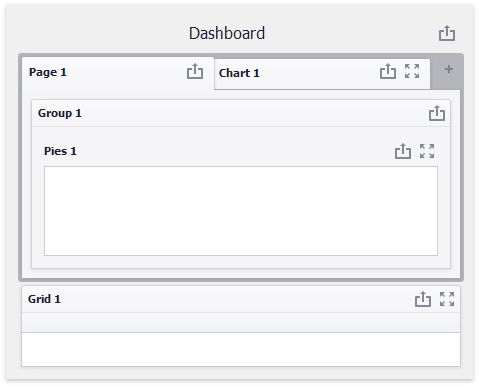The width and height of the screenshot is (479, 387).
Task: Click the export icon on Page 1 tab
Action: (x=195, y=71)
